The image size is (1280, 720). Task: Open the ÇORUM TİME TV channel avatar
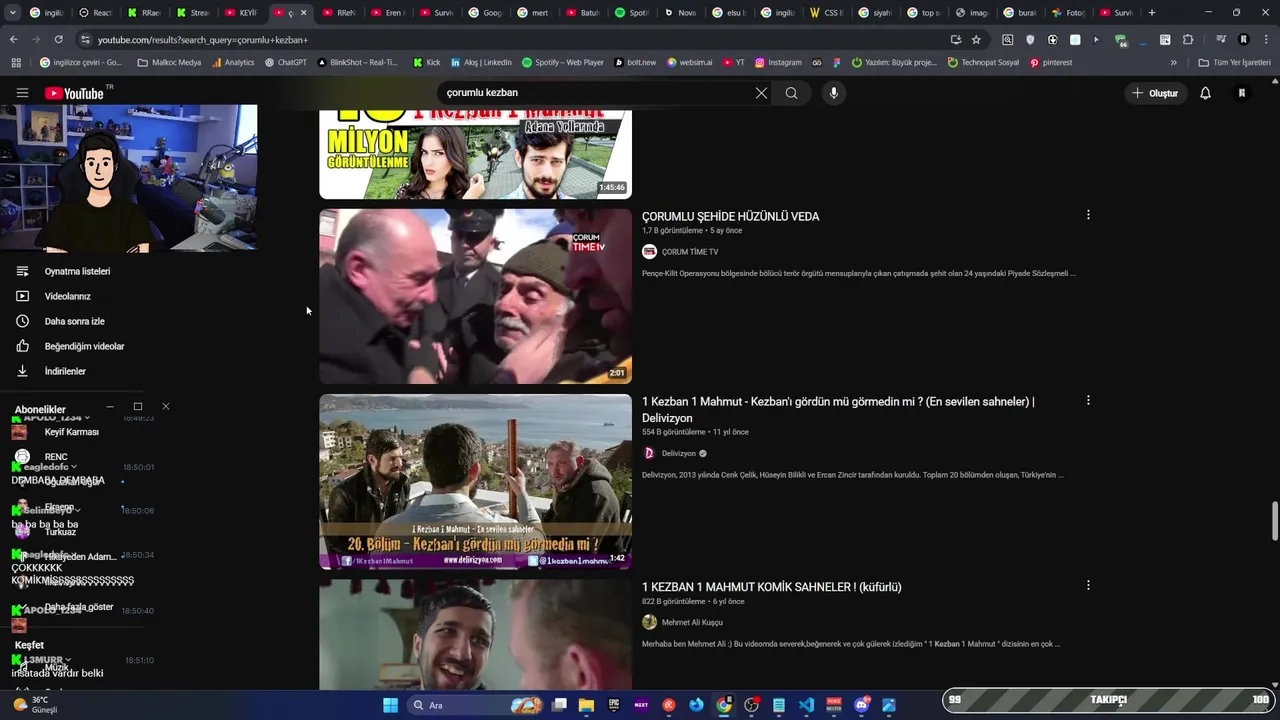(x=649, y=252)
